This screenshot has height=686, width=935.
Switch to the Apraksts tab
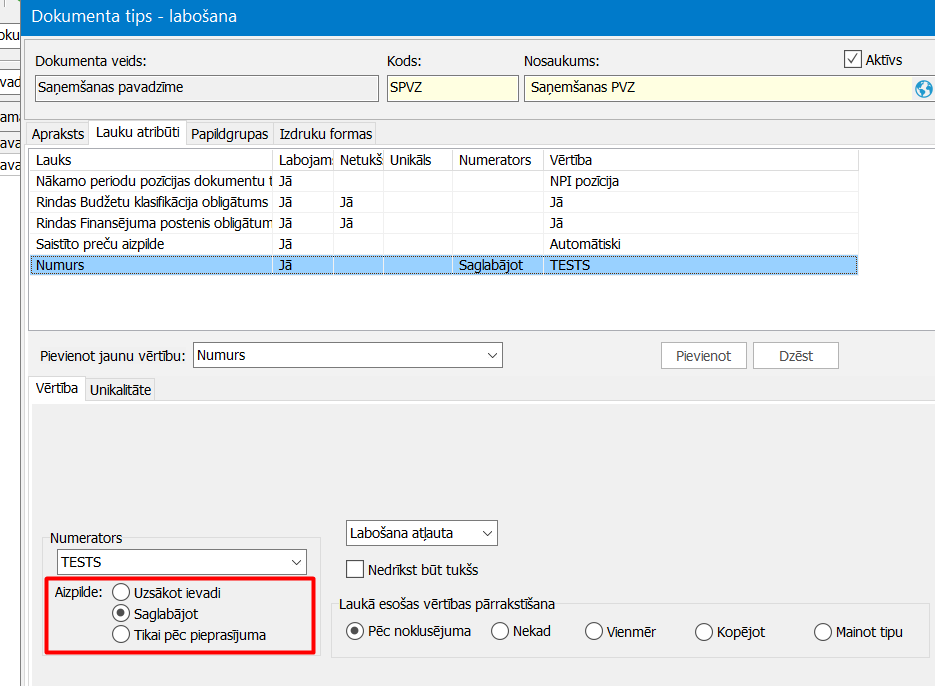coord(58,133)
